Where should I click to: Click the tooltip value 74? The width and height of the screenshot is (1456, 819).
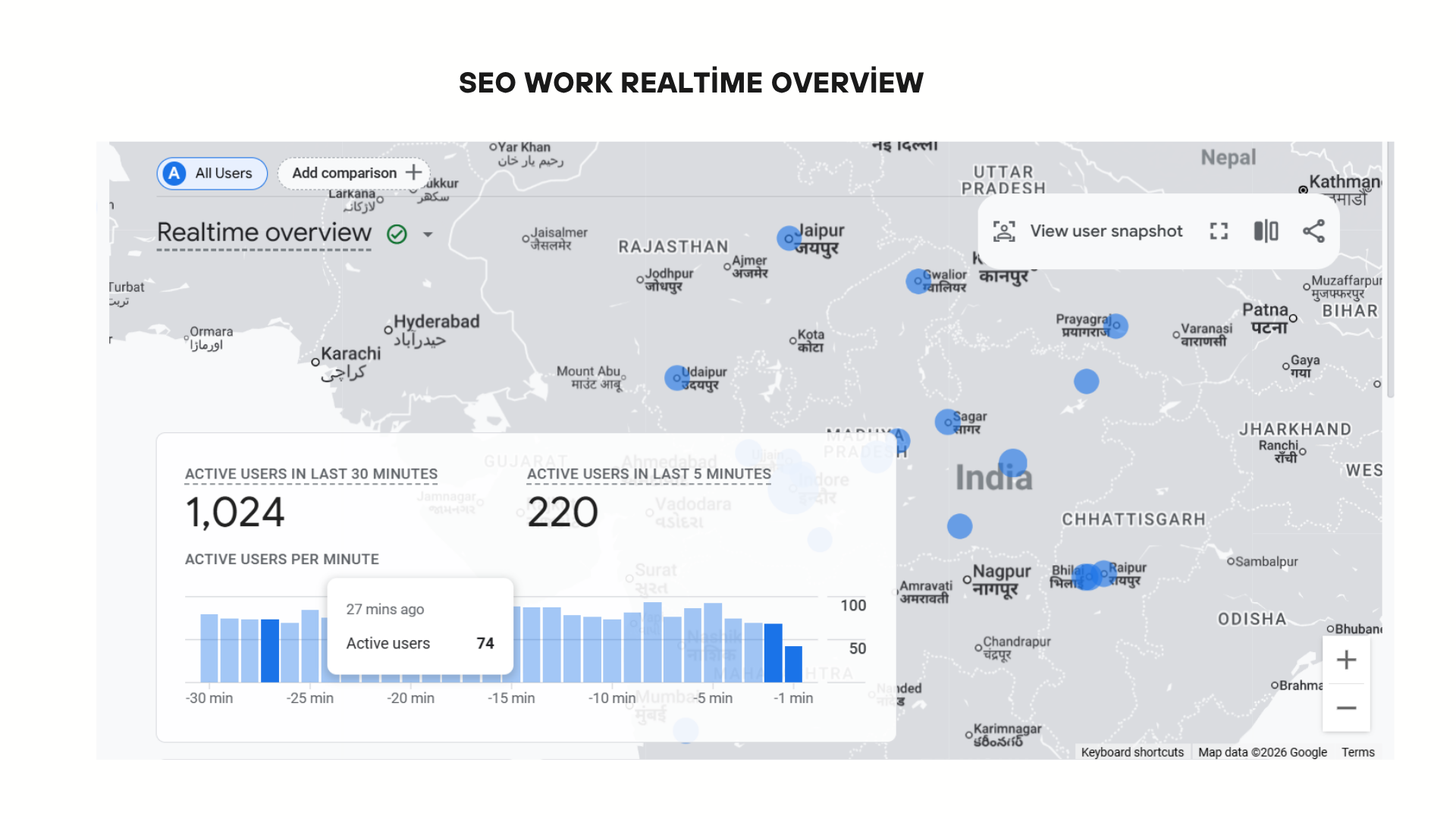coord(485,643)
